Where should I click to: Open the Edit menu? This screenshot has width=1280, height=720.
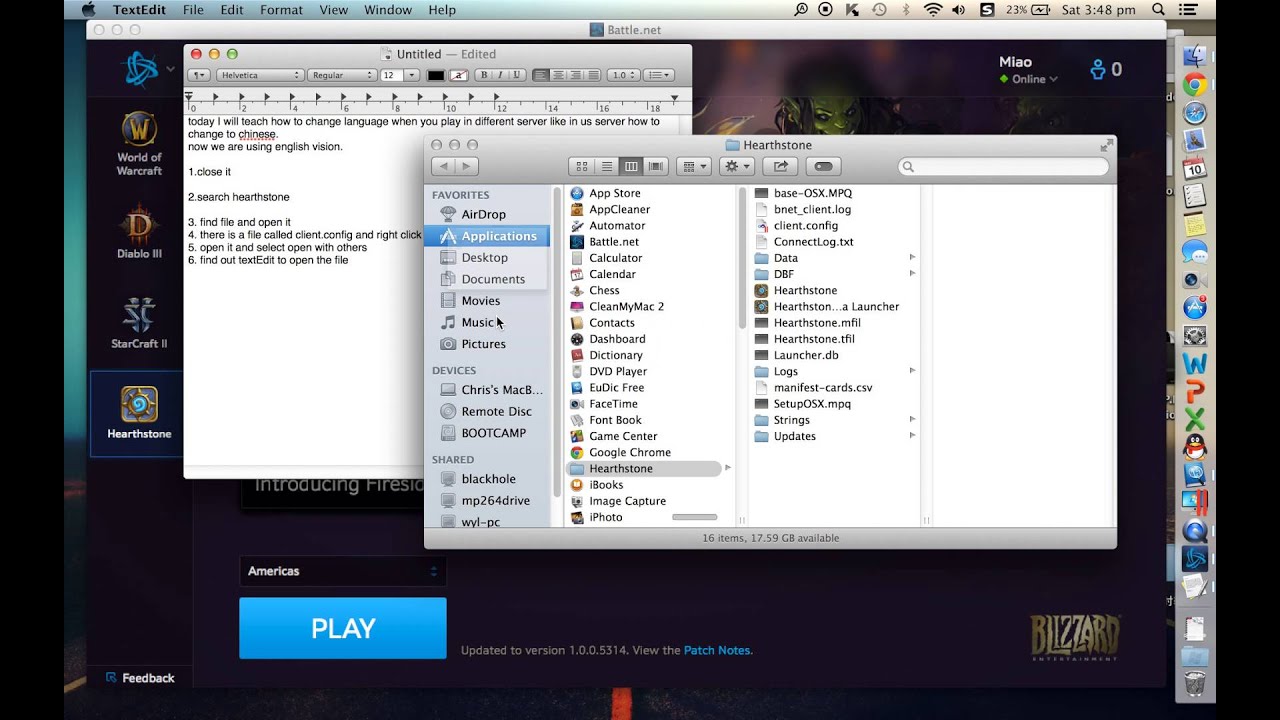click(x=232, y=10)
